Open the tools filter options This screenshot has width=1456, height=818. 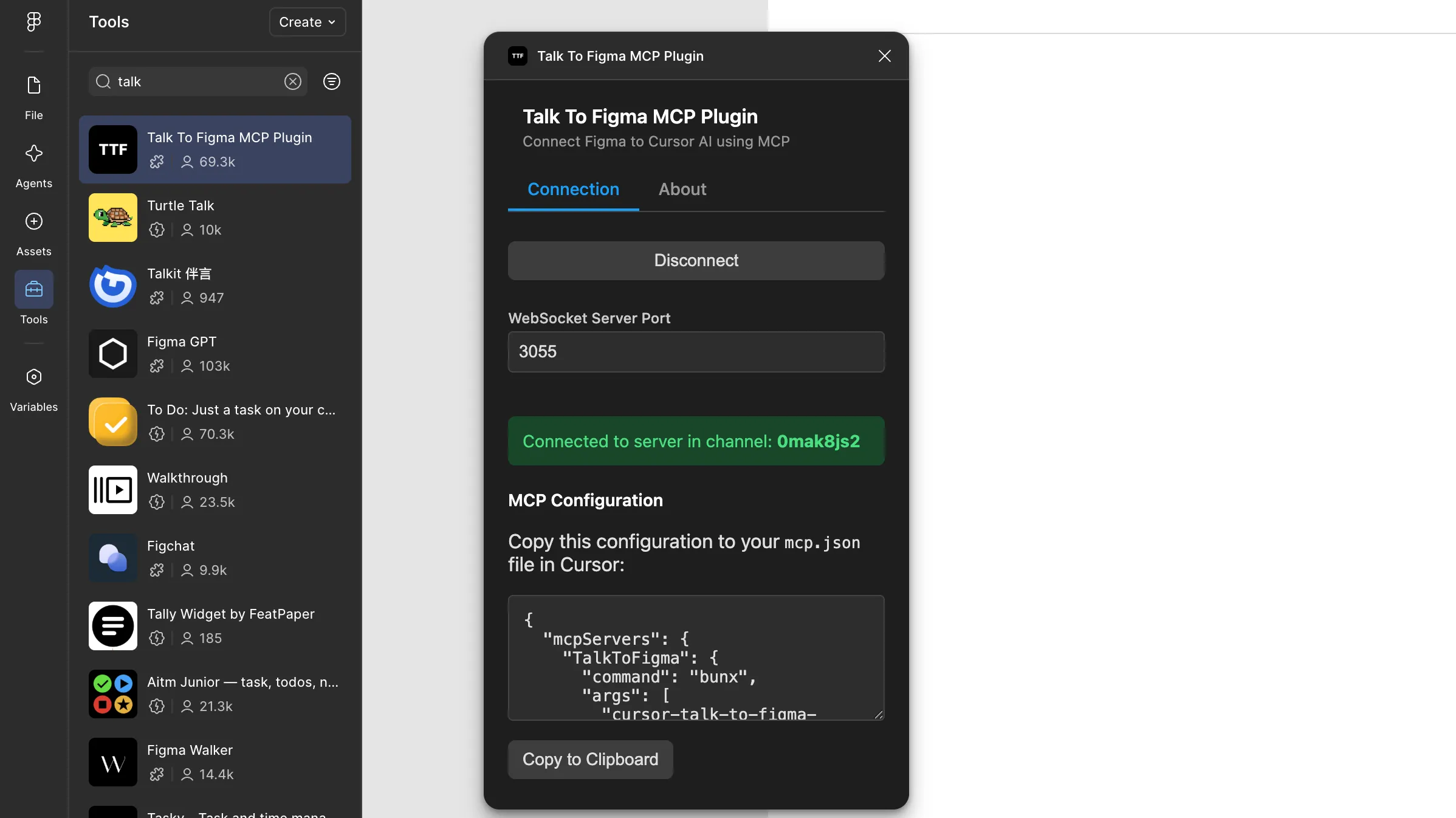click(332, 81)
